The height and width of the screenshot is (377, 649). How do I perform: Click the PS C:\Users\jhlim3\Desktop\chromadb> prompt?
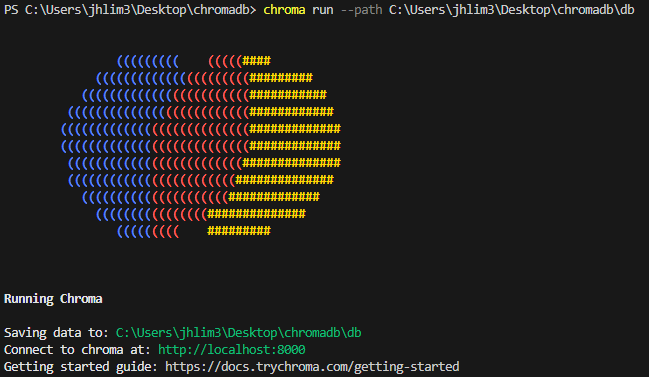tap(130, 10)
